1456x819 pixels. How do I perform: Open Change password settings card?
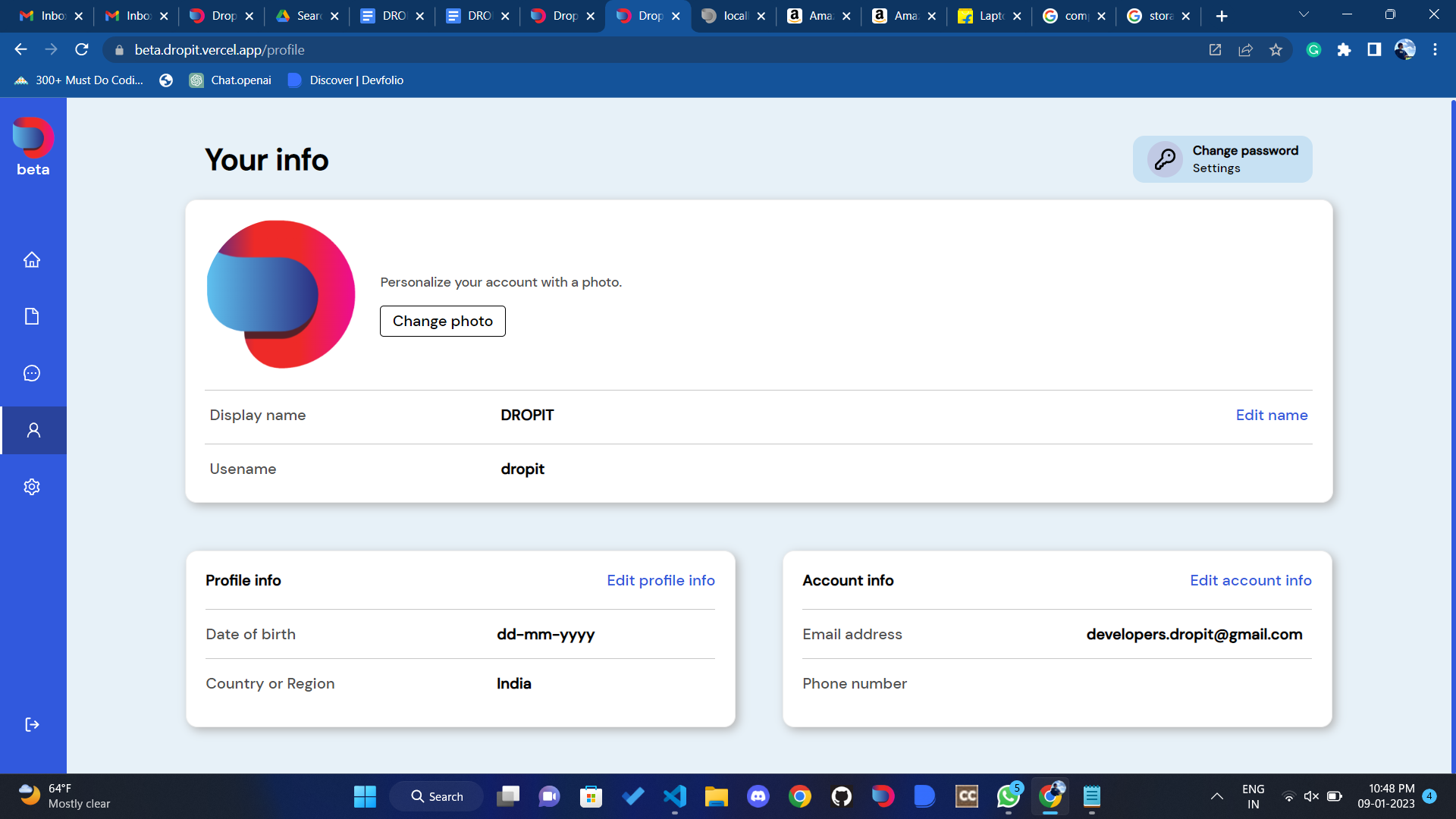tap(1222, 159)
